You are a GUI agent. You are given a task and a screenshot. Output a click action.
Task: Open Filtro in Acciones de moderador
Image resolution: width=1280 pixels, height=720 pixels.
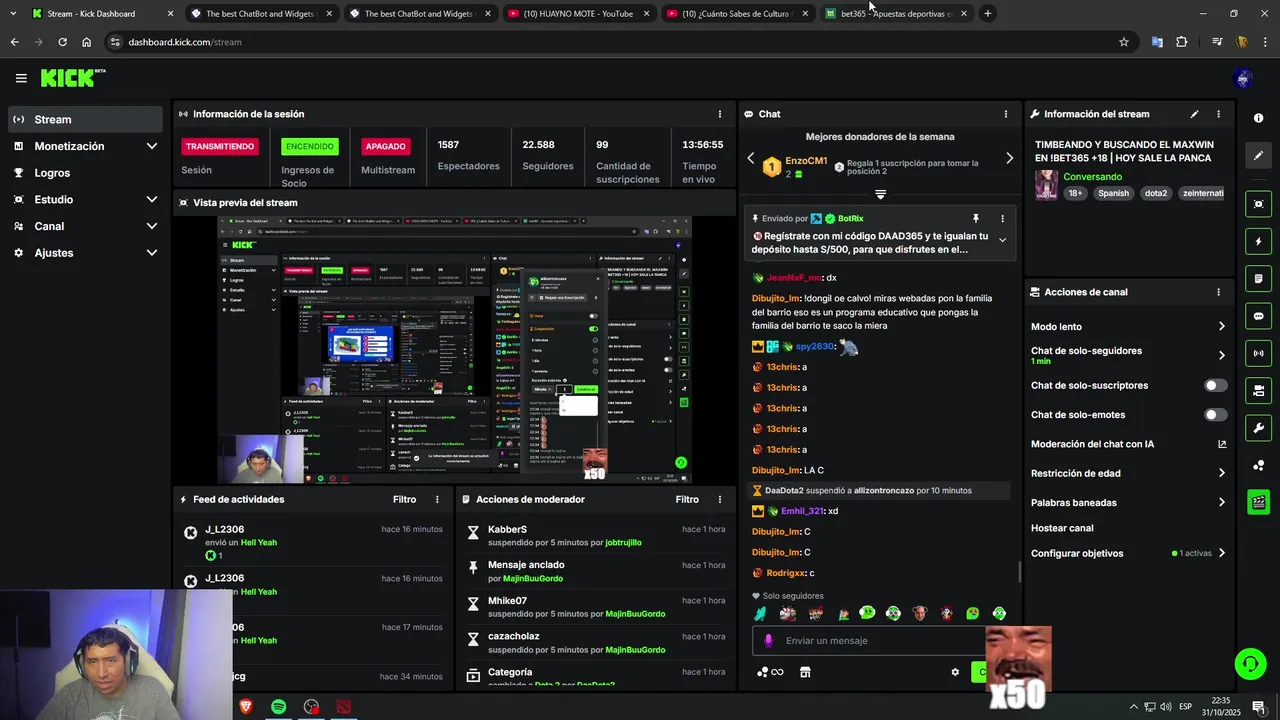tap(687, 499)
